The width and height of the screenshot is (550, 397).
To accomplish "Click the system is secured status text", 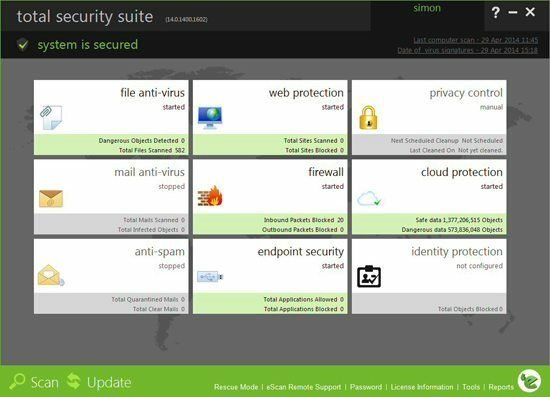I will coord(88,45).
